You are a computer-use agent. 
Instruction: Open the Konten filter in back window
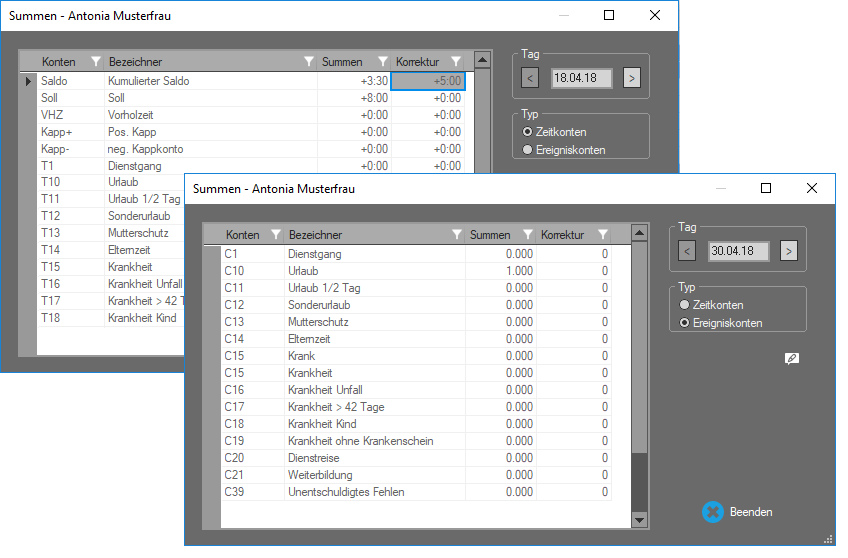(96, 62)
